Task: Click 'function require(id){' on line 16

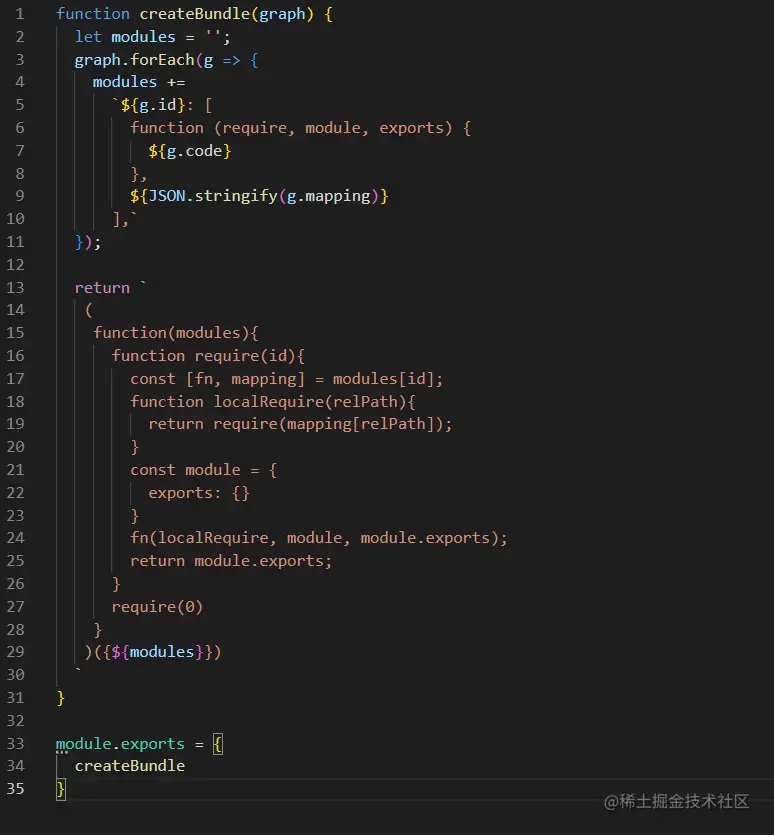Action: tap(208, 356)
